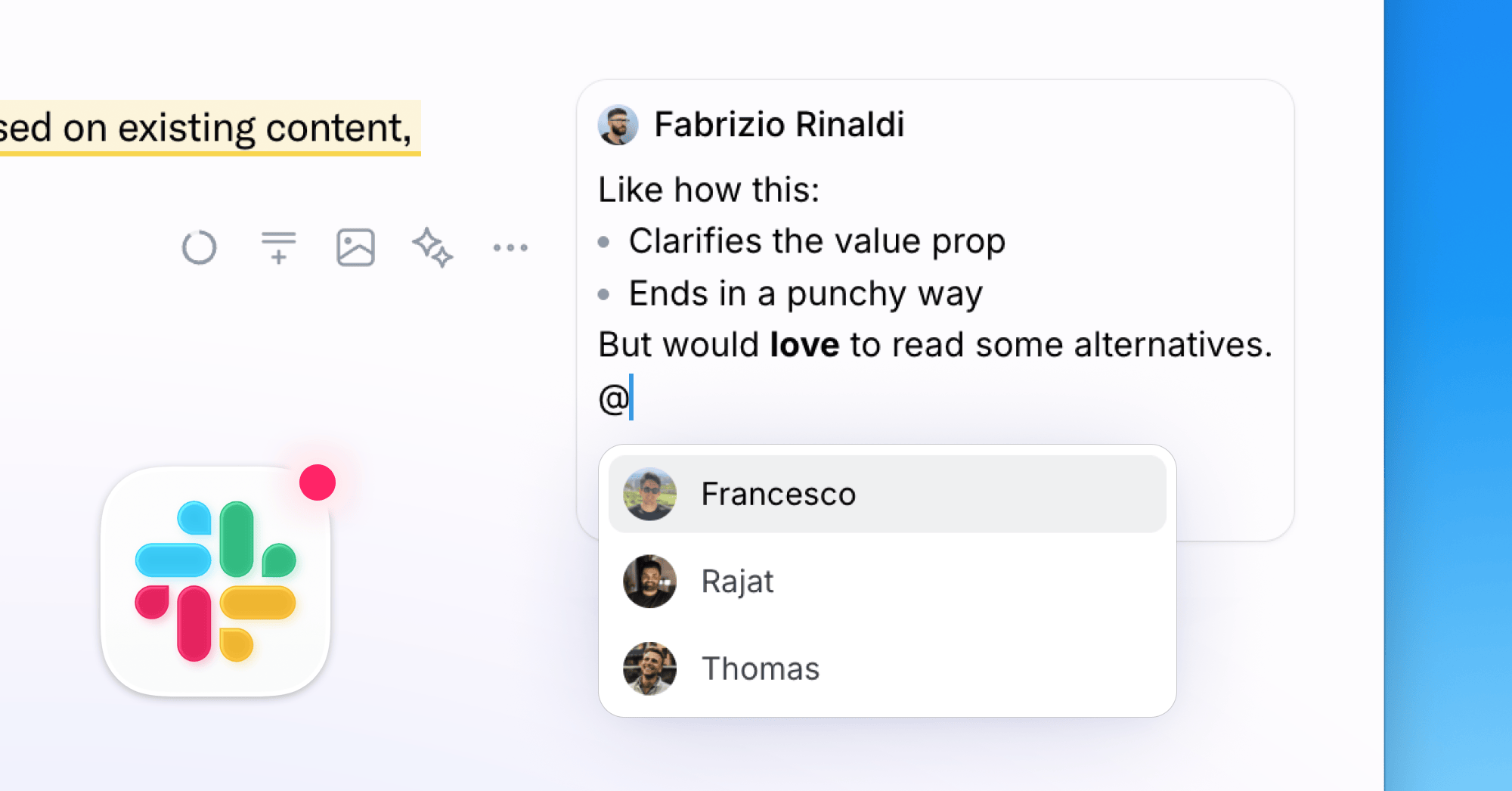
Task: Click the bold word "love" in the comment
Action: 804,345
